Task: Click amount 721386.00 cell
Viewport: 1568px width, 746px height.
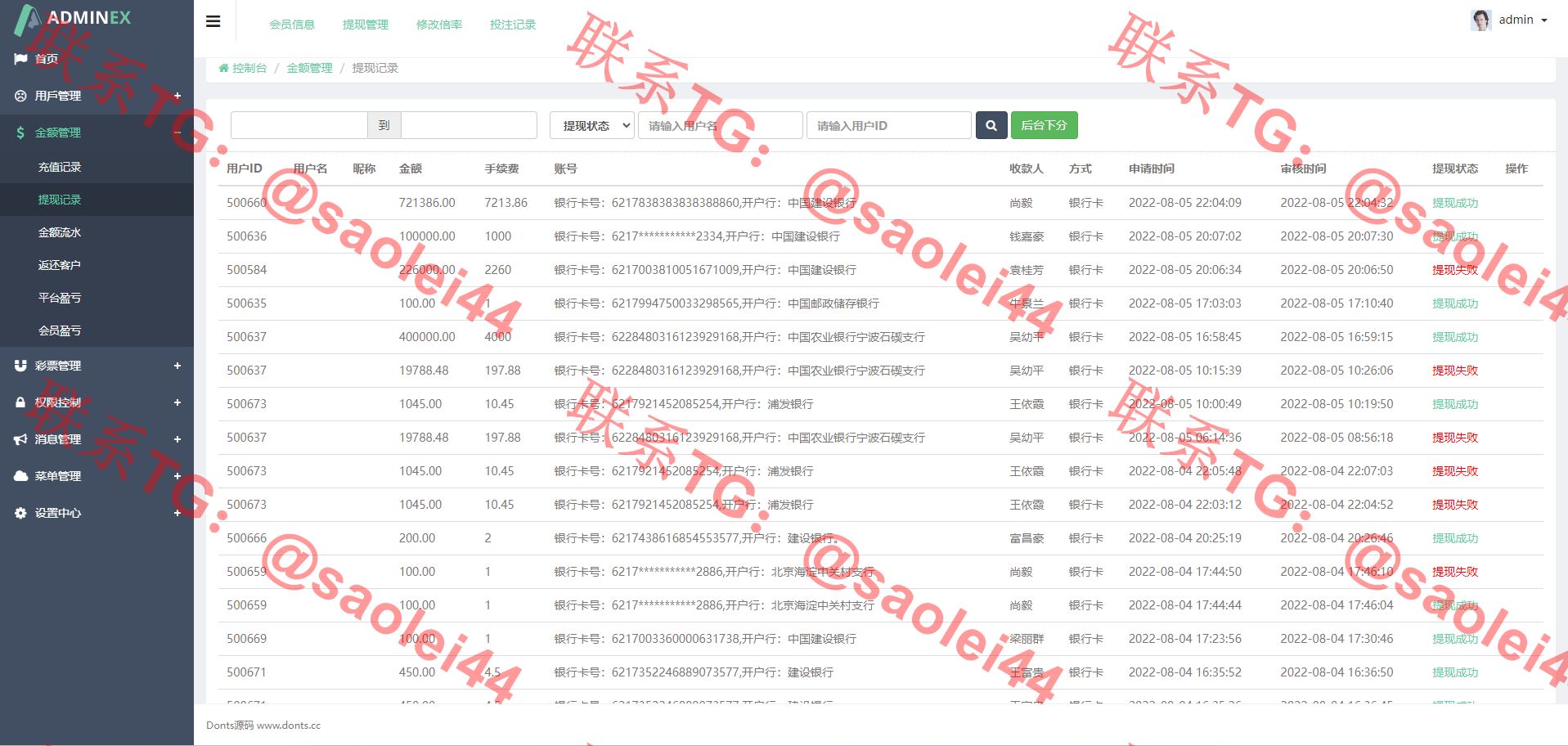Action: click(x=427, y=203)
